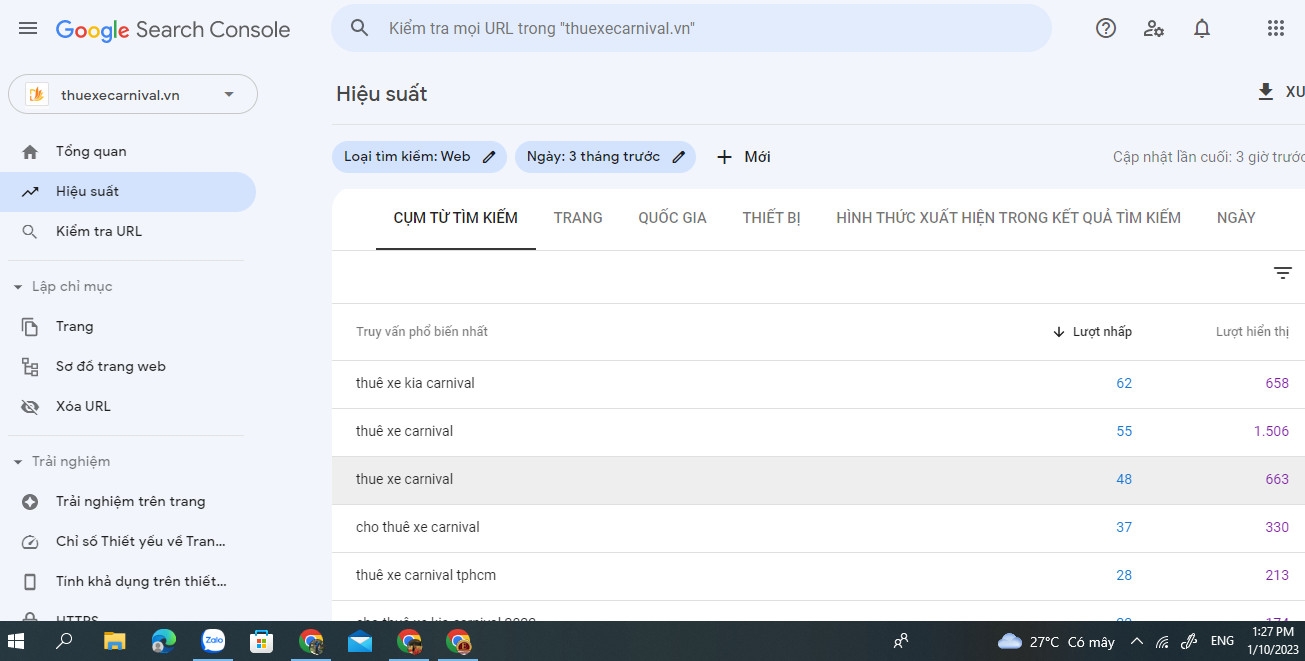Show hidden system tray icons

1136,642
